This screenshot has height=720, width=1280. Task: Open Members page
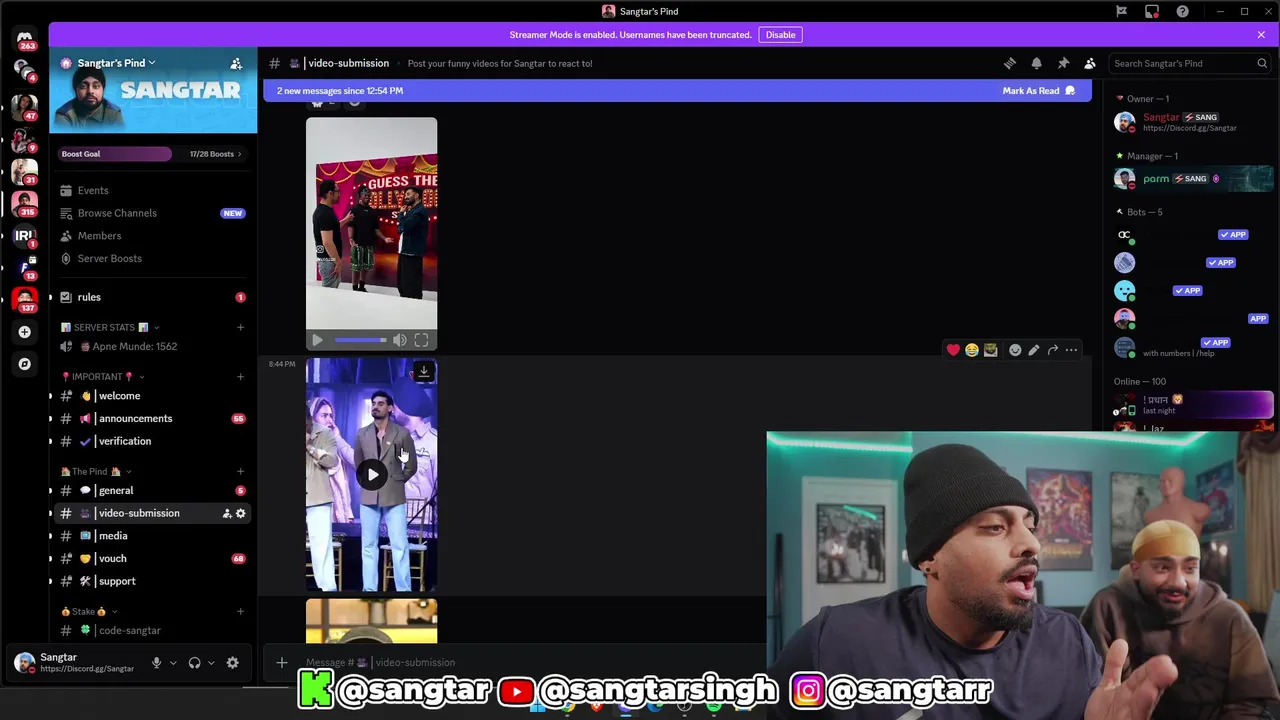click(152, 236)
